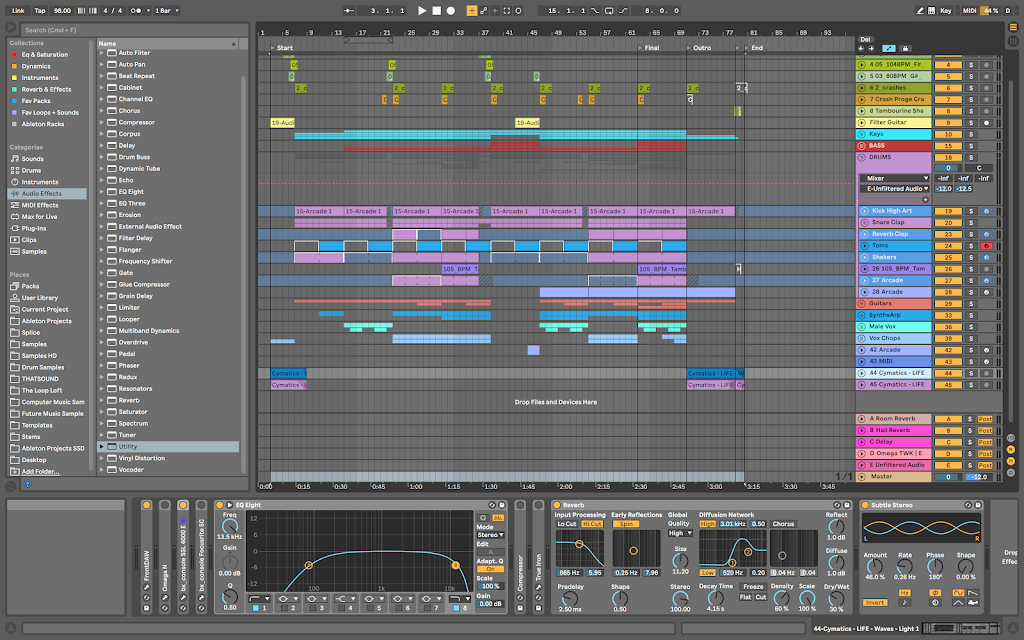Save the Subtle Stereo preset with the disk icon
Screen dimensions: 1024x640
[x=978, y=505]
